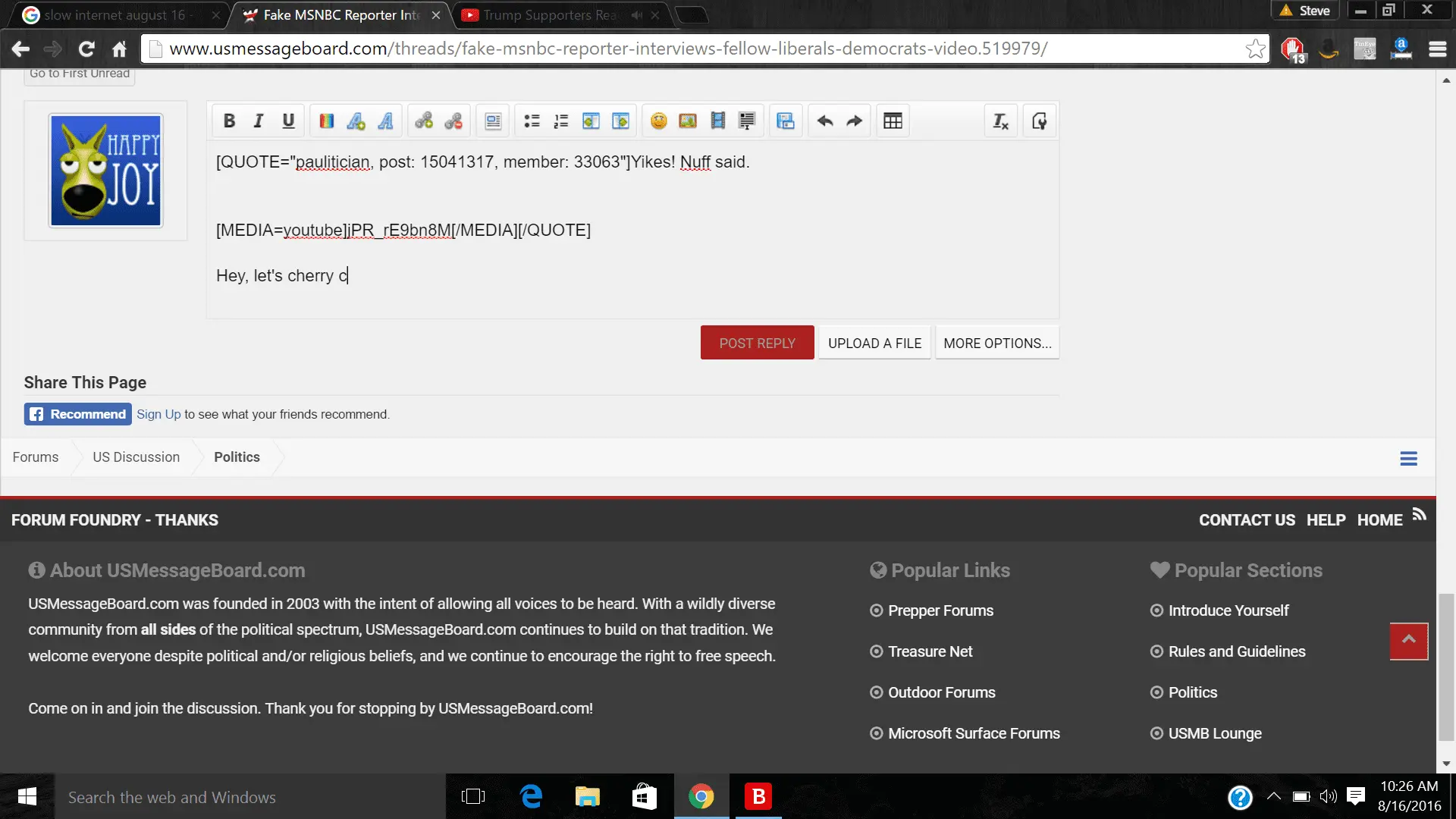The height and width of the screenshot is (819, 1456).
Task: Click the insert image icon
Action: [688, 121]
